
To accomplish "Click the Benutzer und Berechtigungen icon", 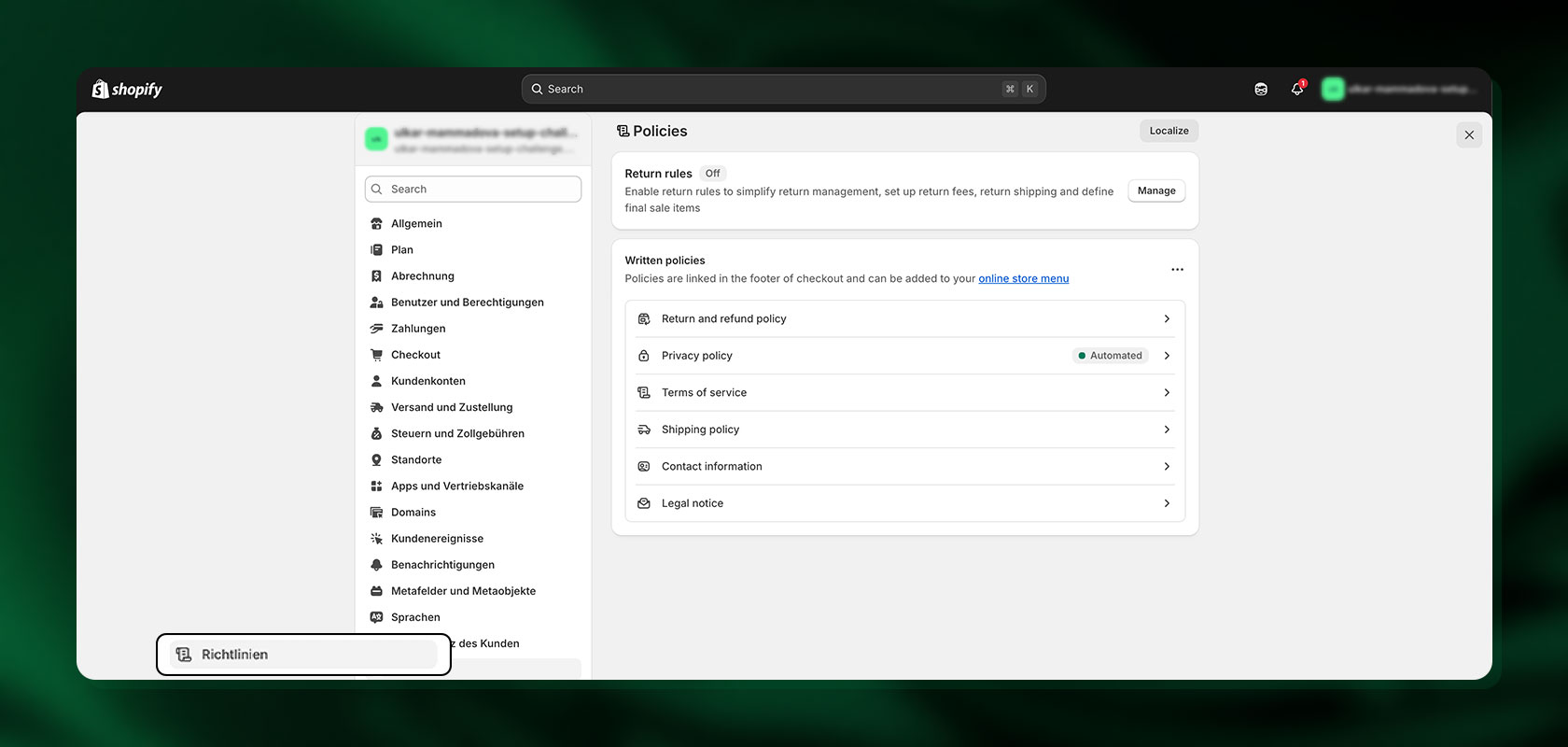I will 376,302.
